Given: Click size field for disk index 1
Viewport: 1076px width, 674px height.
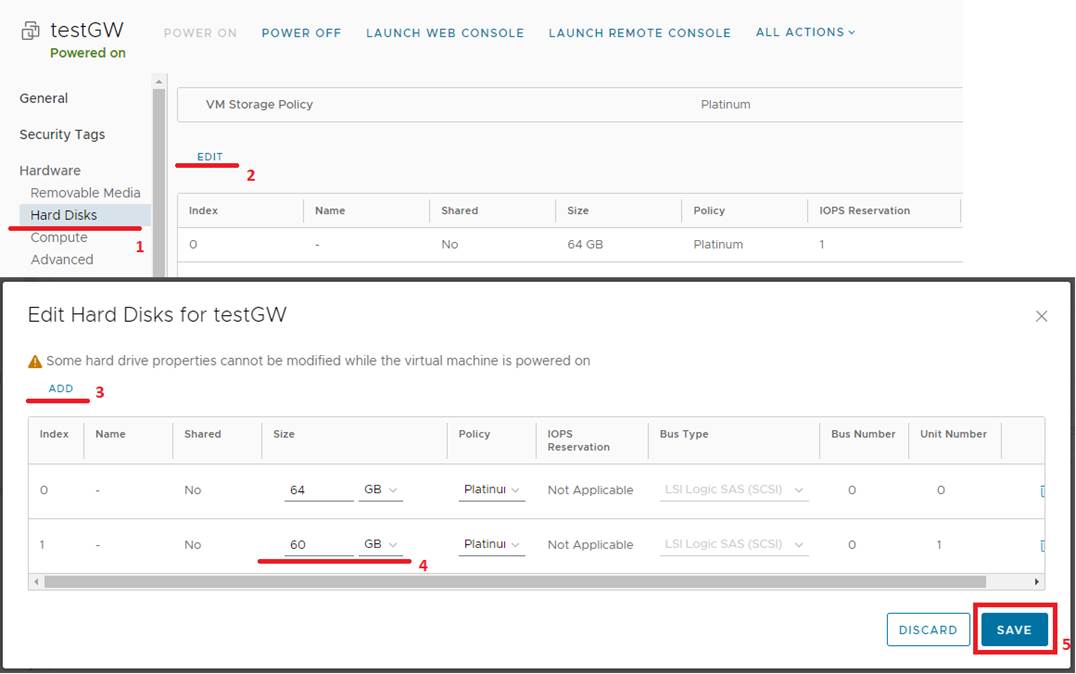Looking at the screenshot, I should tap(318, 544).
